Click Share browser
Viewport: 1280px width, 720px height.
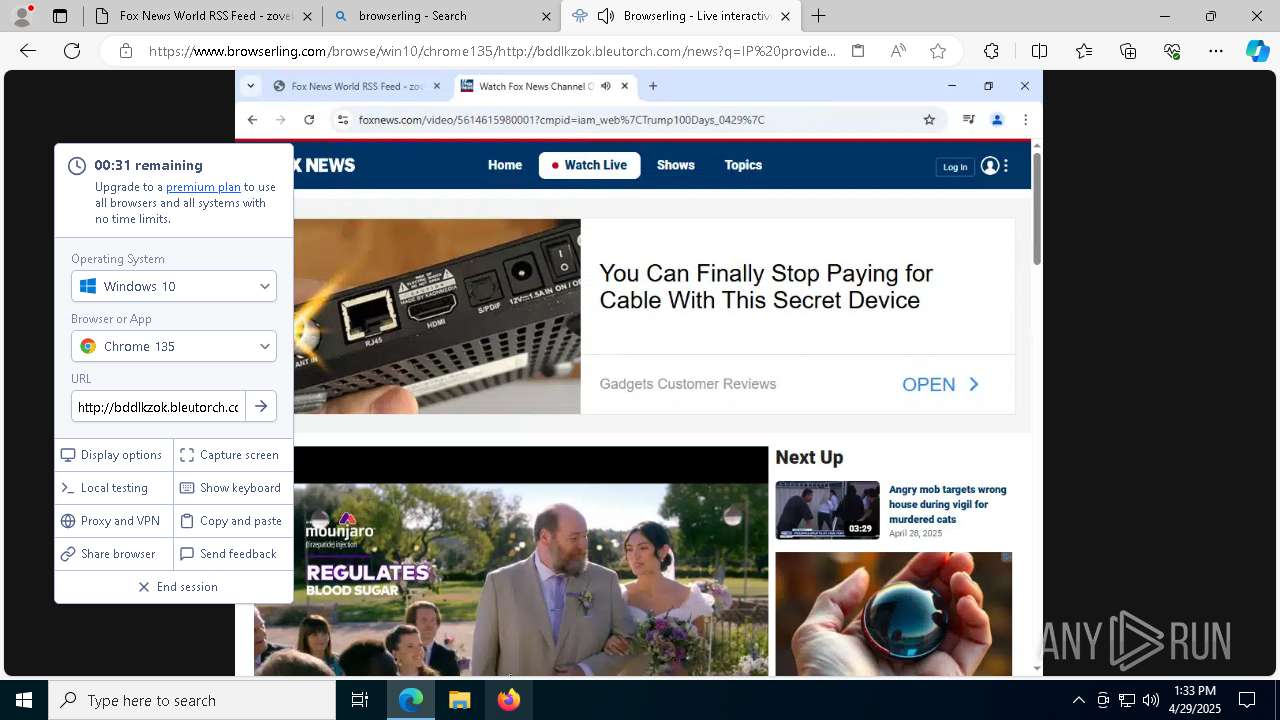click(113, 554)
